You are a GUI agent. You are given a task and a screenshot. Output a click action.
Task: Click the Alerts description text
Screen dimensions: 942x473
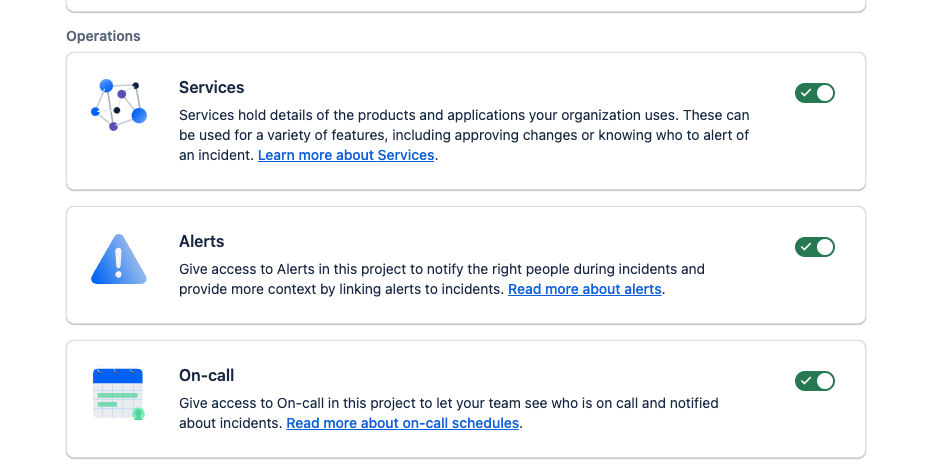pyautogui.click(x=442, y=269)
